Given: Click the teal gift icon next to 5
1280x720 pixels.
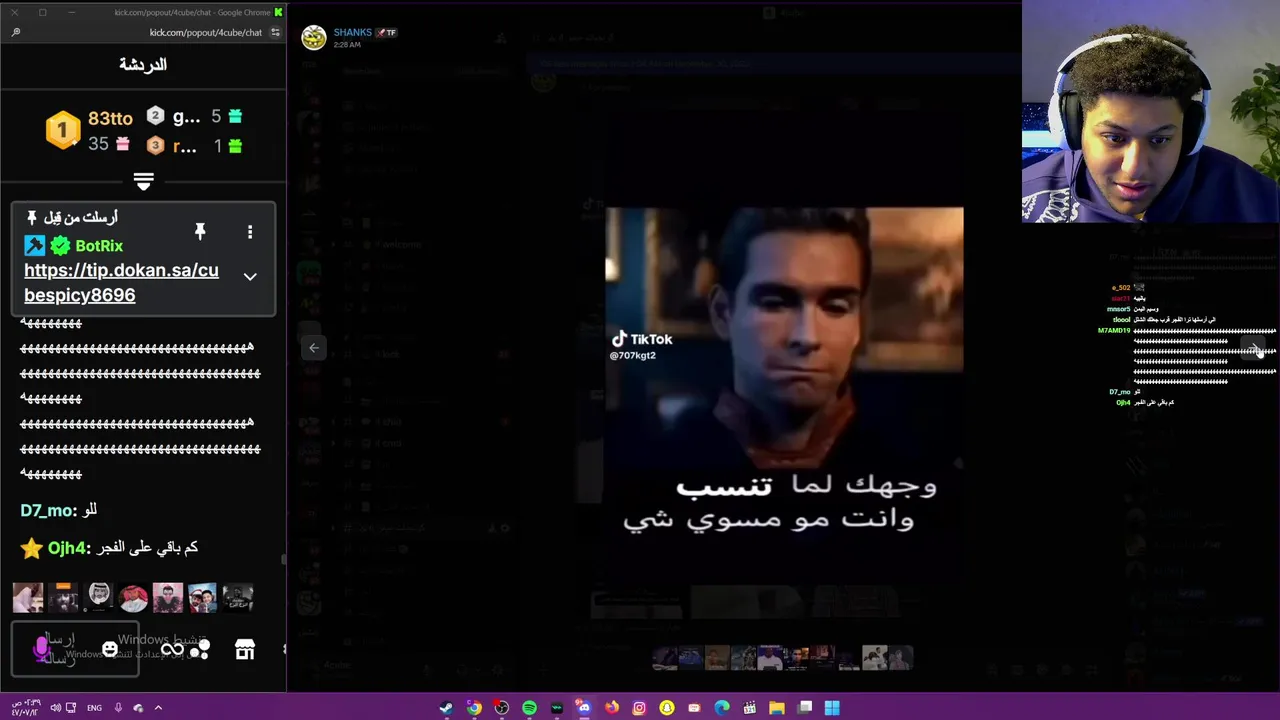Looking at the screenshot, I should pos(235,116).
